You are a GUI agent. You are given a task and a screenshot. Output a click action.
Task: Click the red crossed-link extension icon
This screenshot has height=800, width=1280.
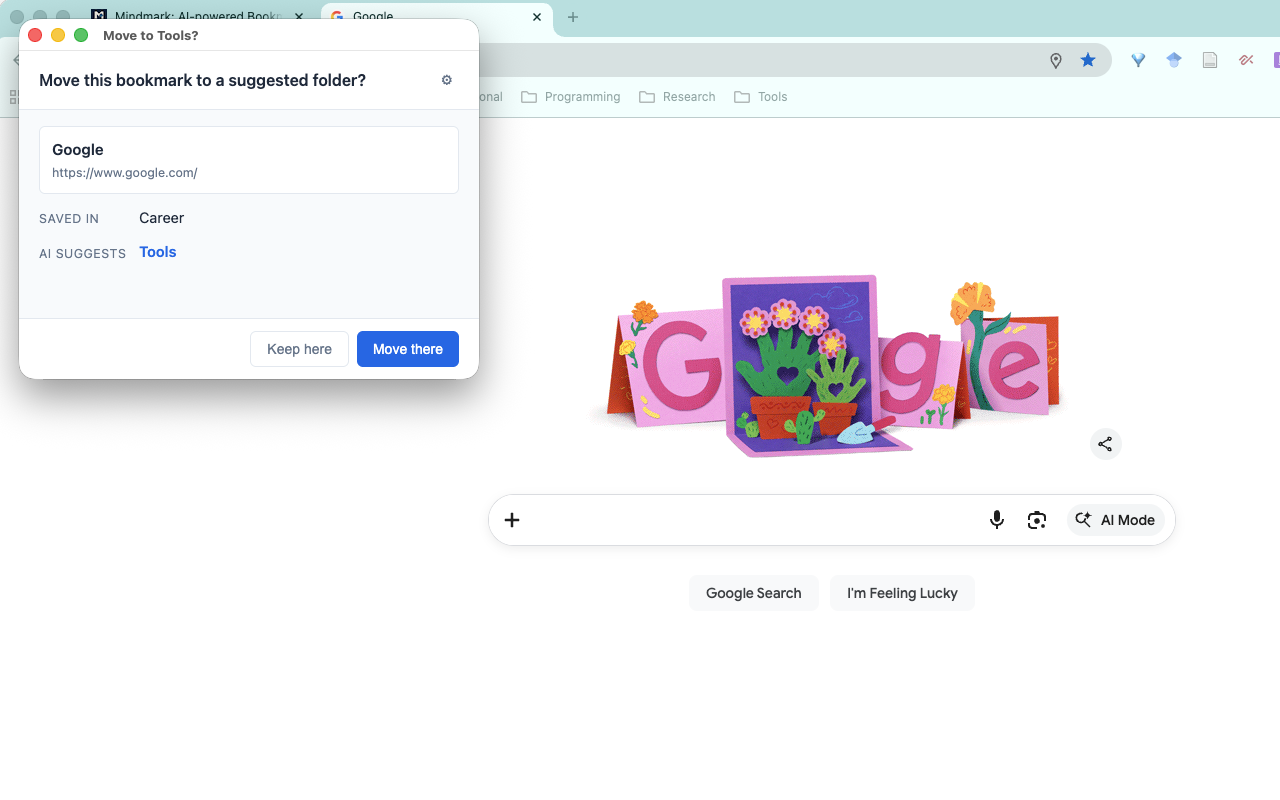(1246, 60)
